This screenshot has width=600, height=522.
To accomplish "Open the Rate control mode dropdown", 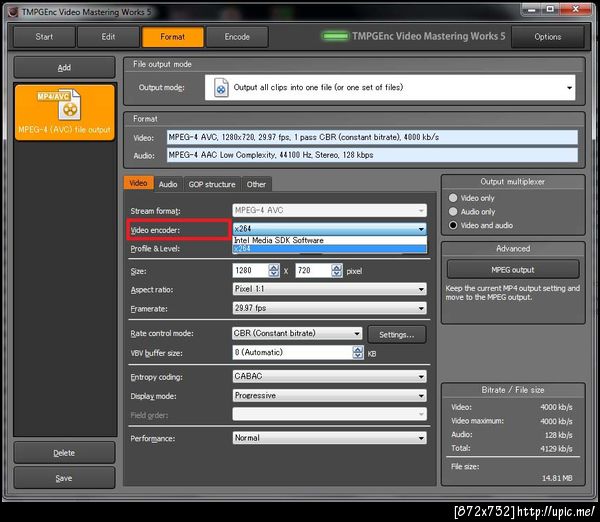I will (297, 333).
